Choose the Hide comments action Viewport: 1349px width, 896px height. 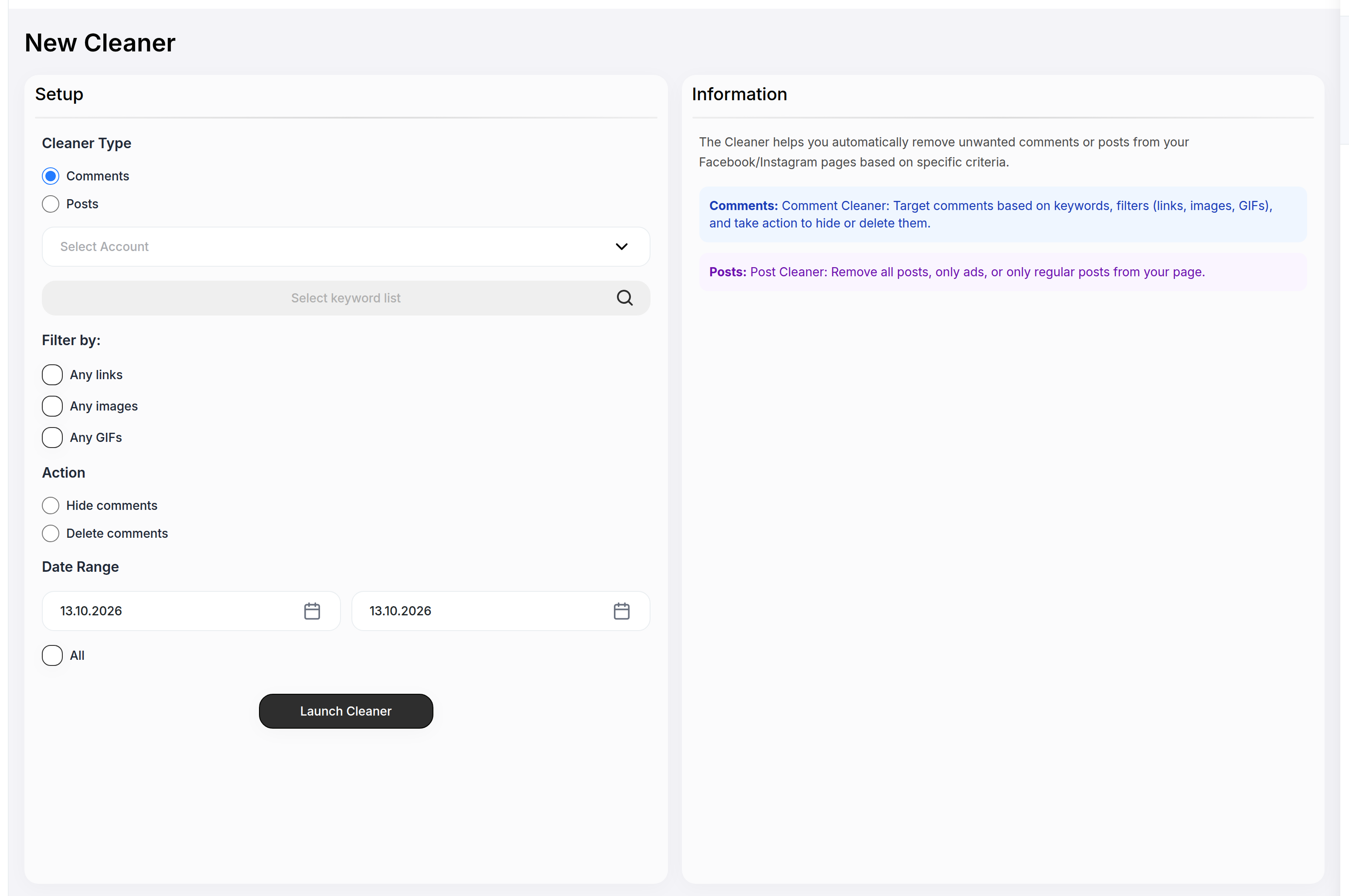click(x=51, y=506)
